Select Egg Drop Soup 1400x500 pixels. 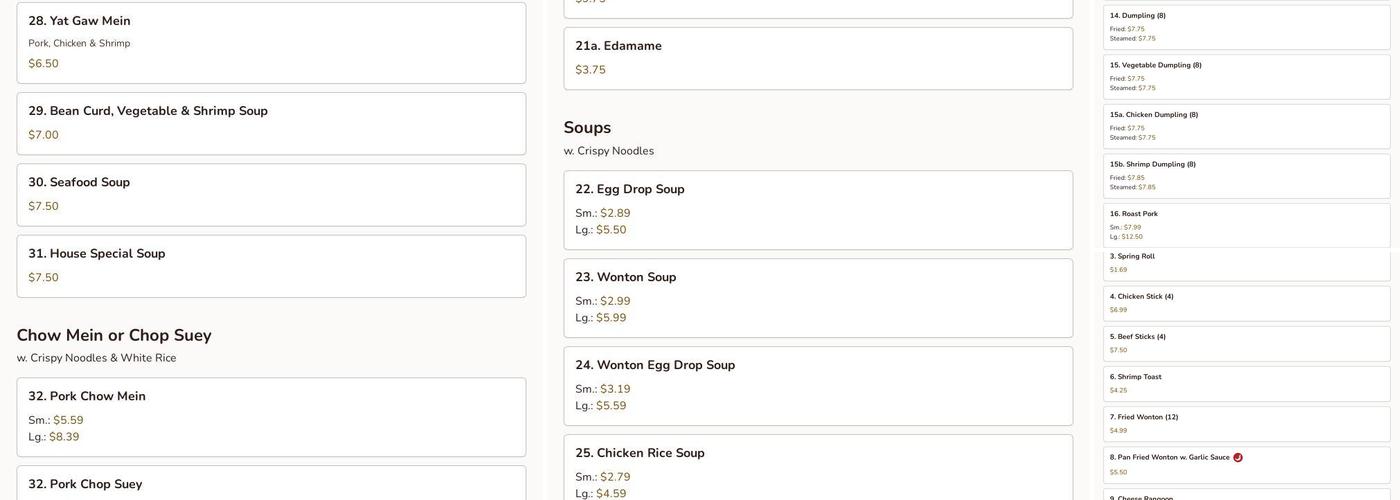(818, 210)
